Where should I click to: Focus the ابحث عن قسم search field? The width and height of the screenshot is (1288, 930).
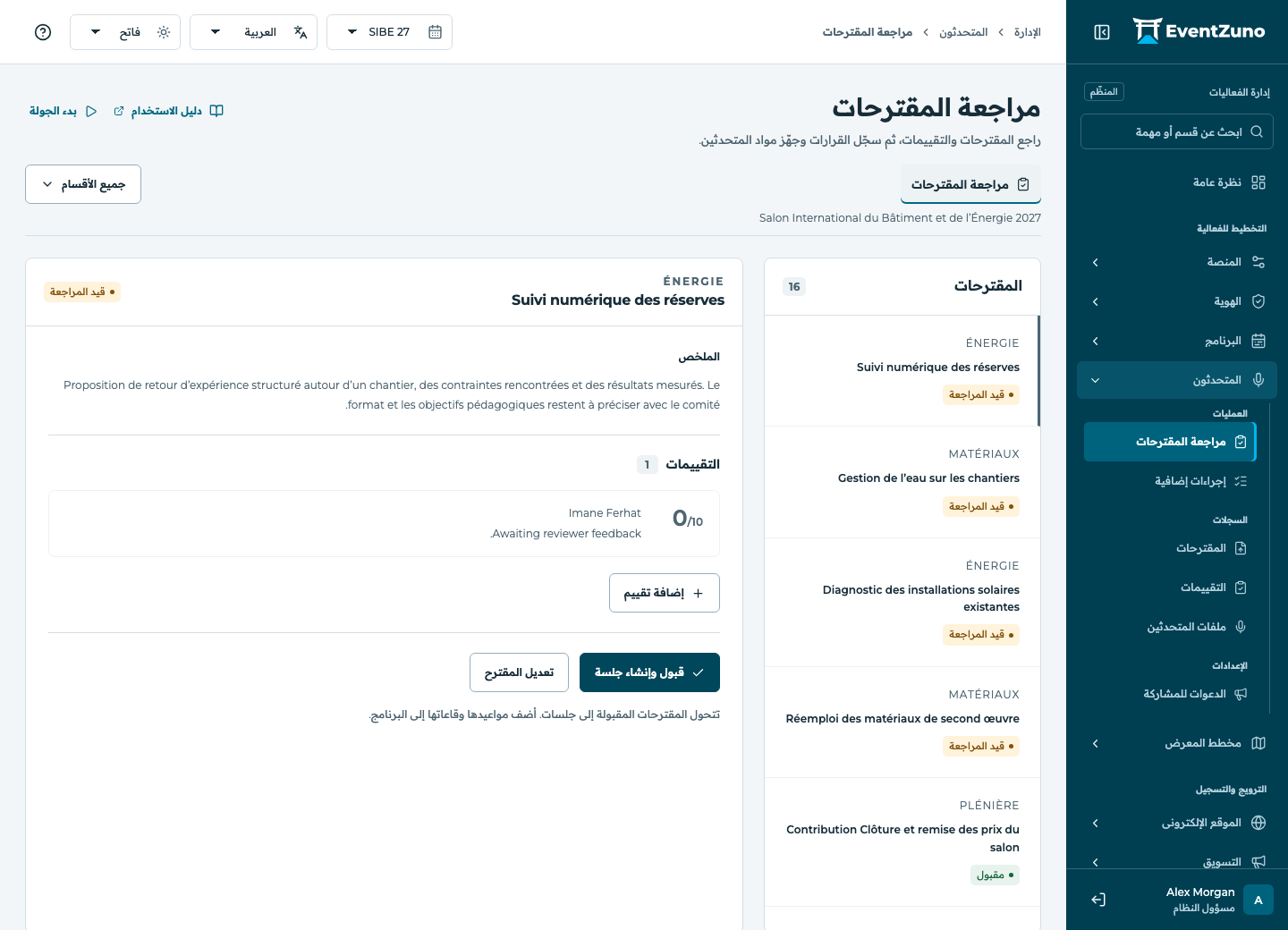coord(1177,131)
